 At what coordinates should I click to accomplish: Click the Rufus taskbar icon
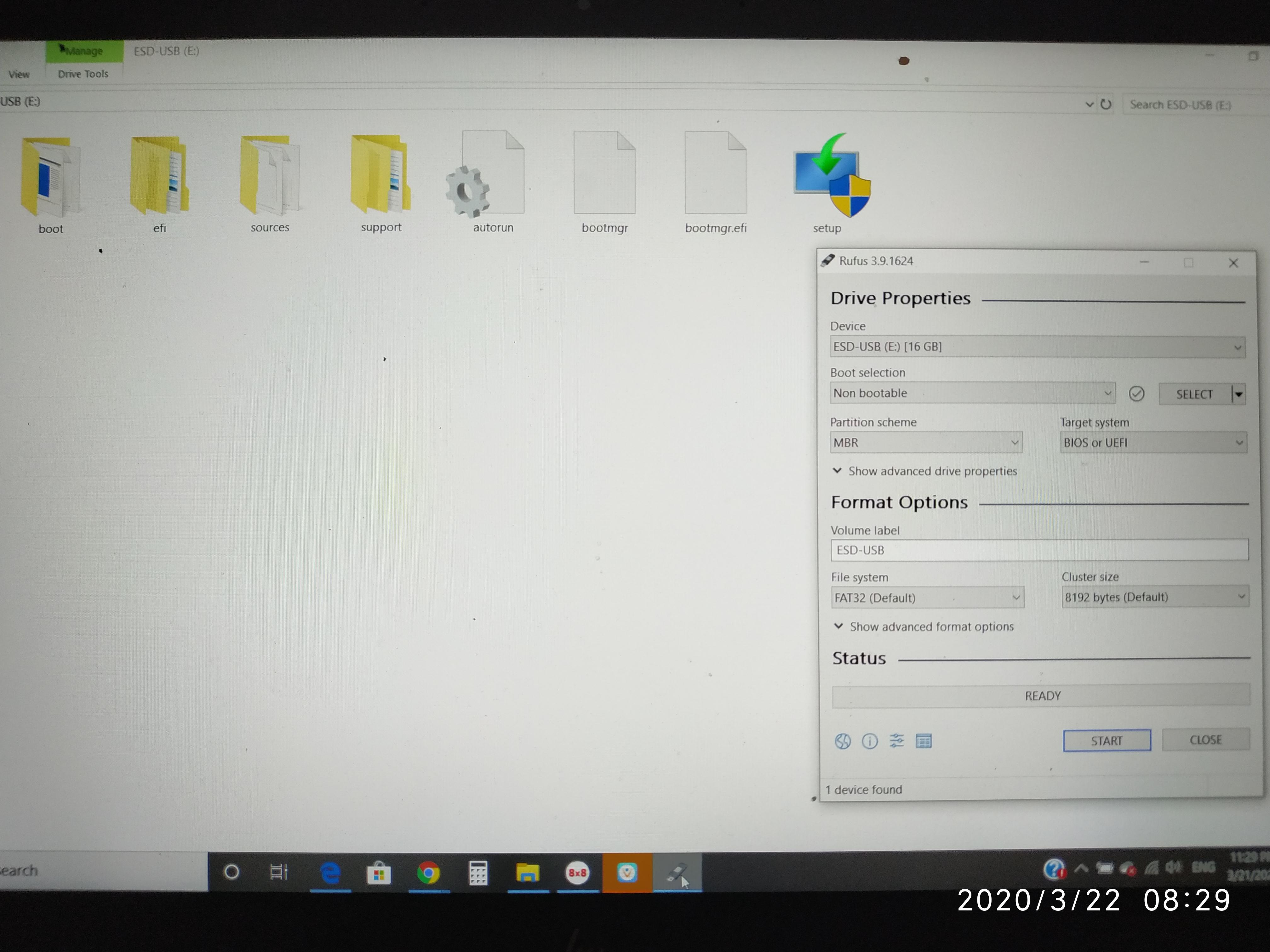pos(677,873)
